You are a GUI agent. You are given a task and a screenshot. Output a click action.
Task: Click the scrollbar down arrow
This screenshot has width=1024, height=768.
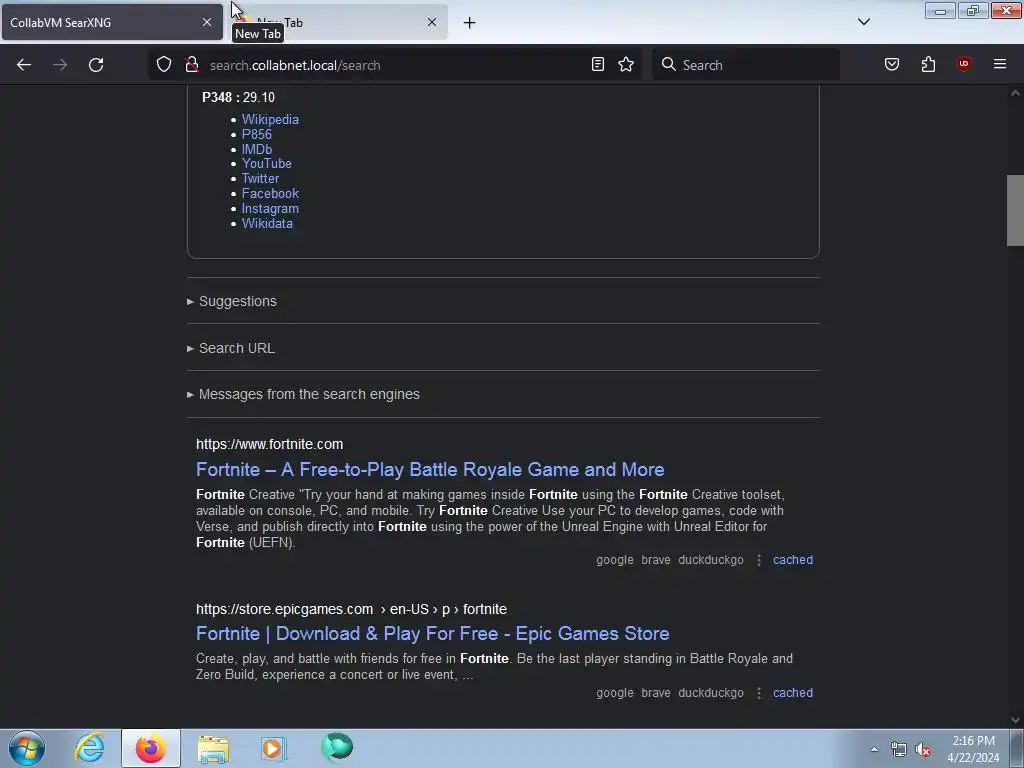pos(1015,720)
